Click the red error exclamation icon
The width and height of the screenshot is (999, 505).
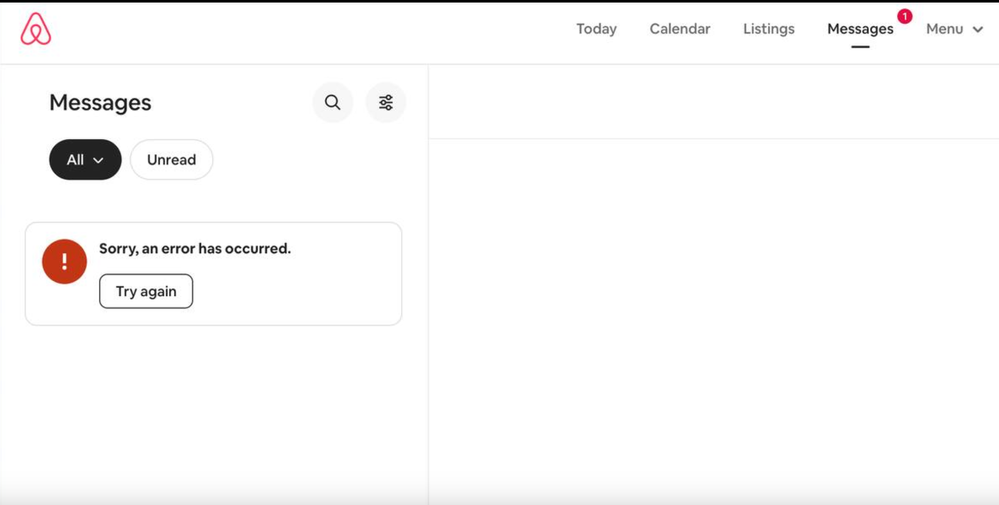pyautogui.click(x=64, y=262)
